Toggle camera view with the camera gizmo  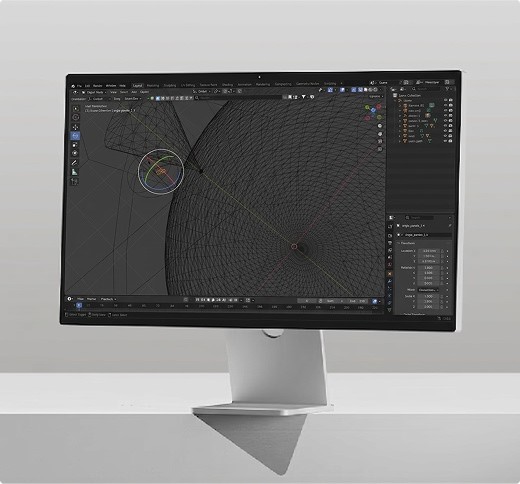coord(380,142)
